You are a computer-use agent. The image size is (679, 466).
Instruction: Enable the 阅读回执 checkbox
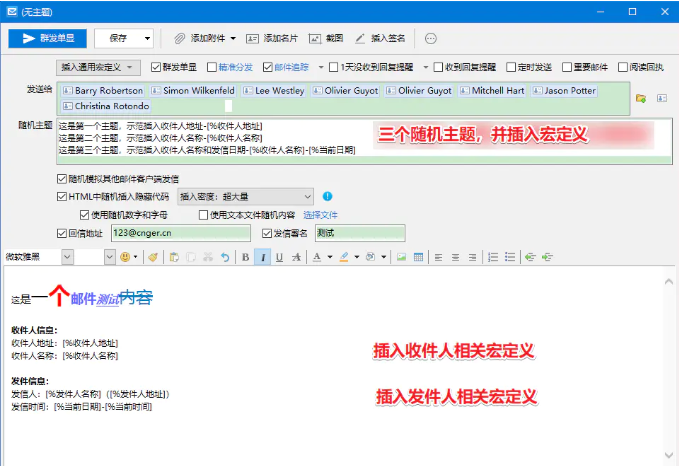(623, 67)
